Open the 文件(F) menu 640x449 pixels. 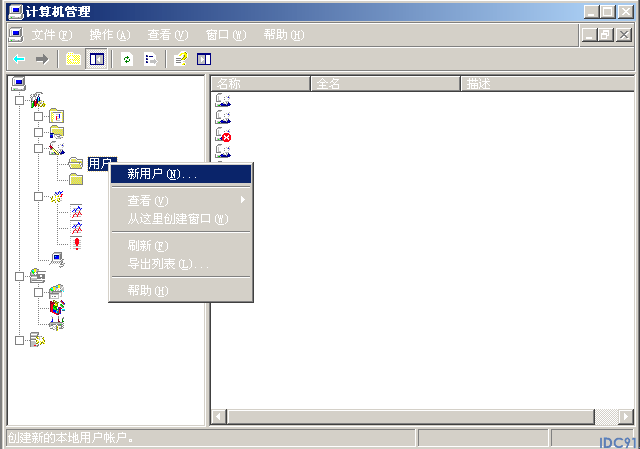[52, 35]
